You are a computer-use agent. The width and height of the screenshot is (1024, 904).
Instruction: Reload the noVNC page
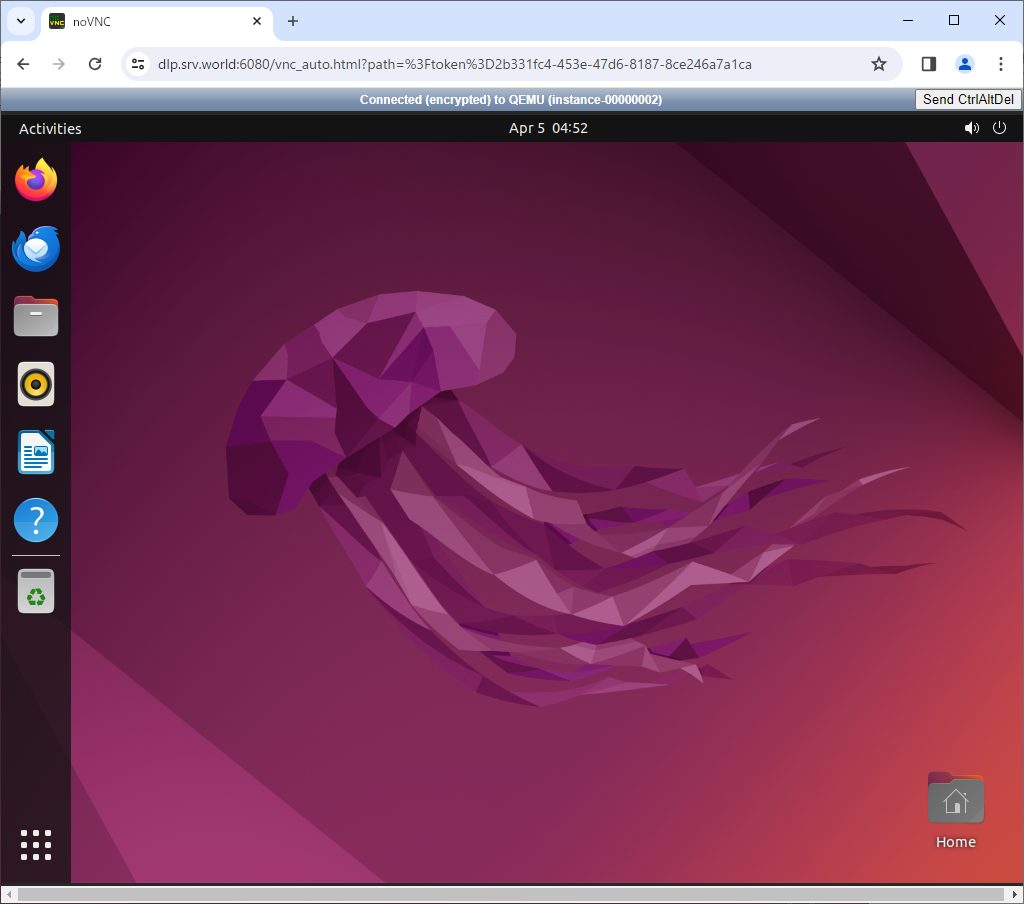[x=95, y=64]
